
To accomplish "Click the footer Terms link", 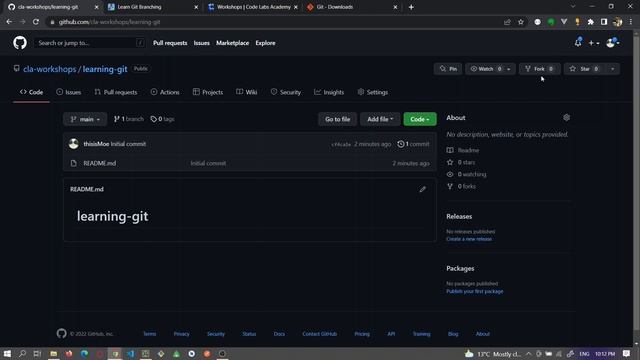I will [149, 334].
